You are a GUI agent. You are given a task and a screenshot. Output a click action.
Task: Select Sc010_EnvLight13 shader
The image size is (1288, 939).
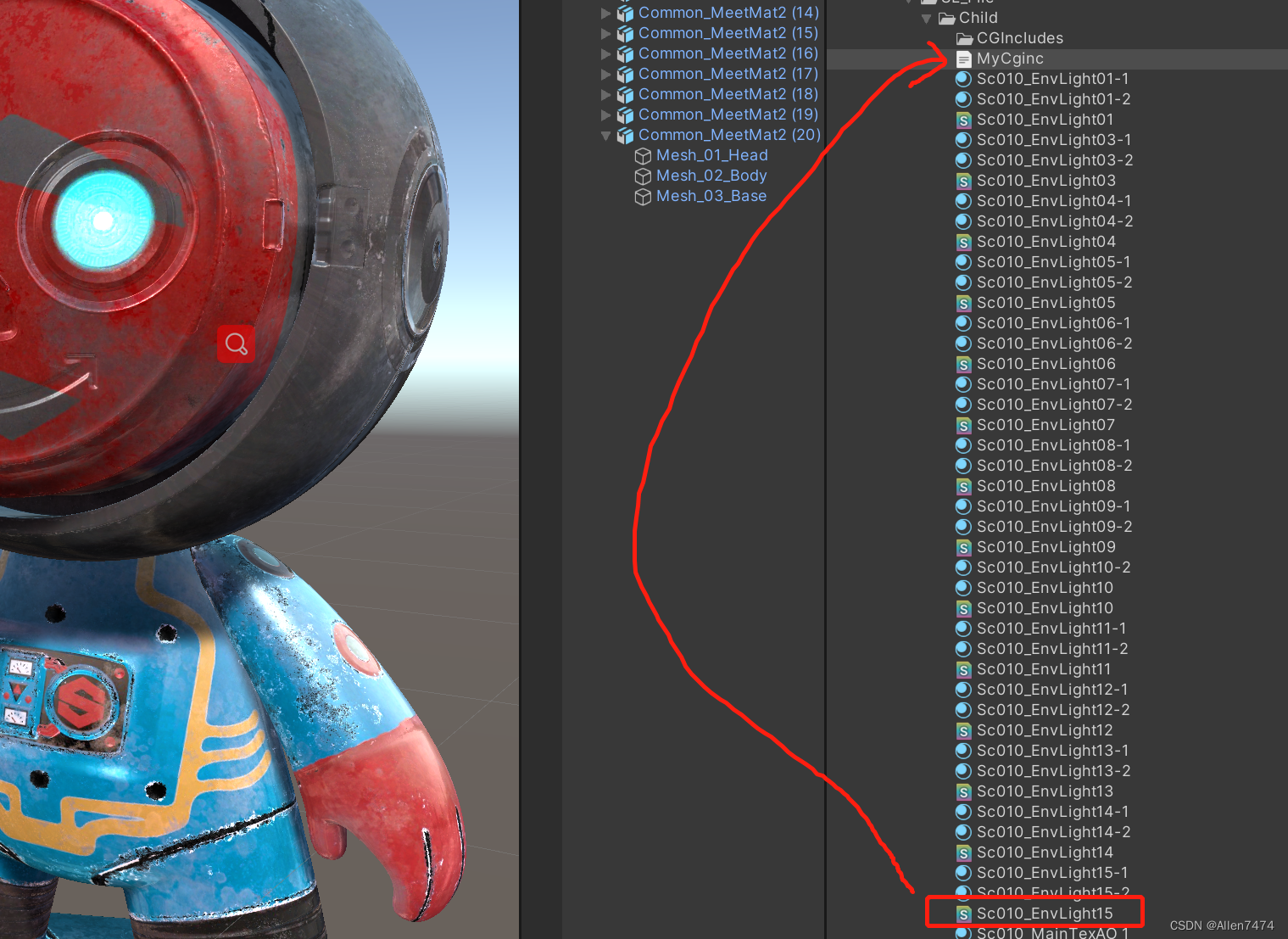(x=1045, y=791)
